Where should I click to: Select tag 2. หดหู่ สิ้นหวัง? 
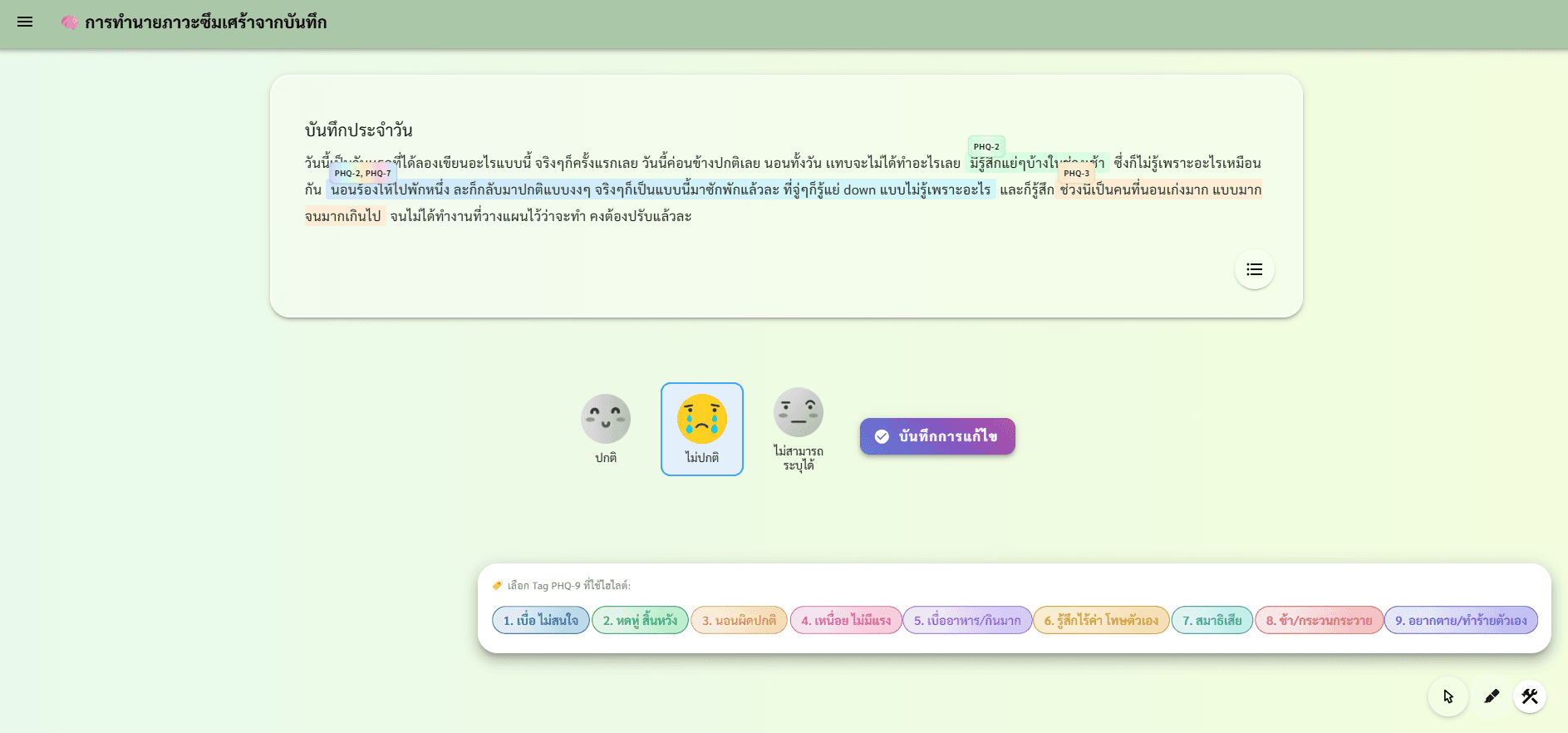click(x=640, y=620)
